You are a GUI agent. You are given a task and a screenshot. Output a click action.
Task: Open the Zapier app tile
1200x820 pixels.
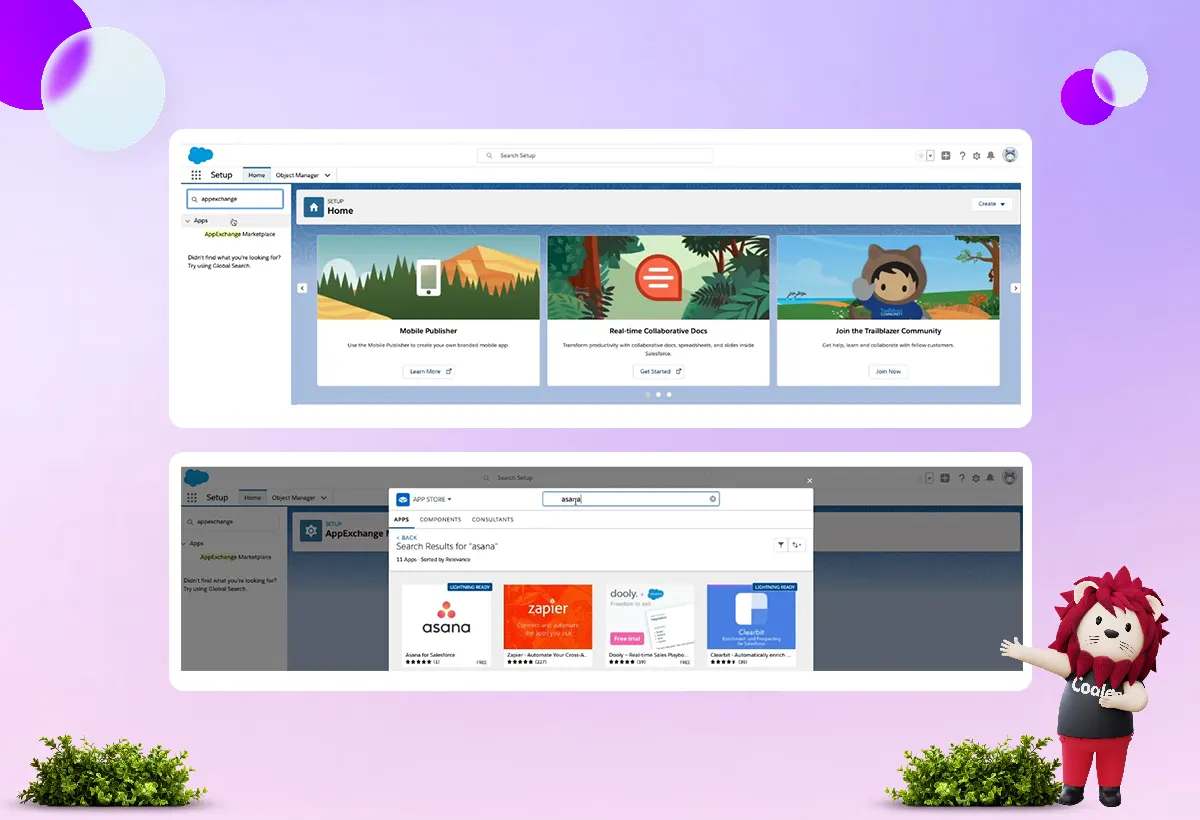pyautogui.click(x=548, y=626)
